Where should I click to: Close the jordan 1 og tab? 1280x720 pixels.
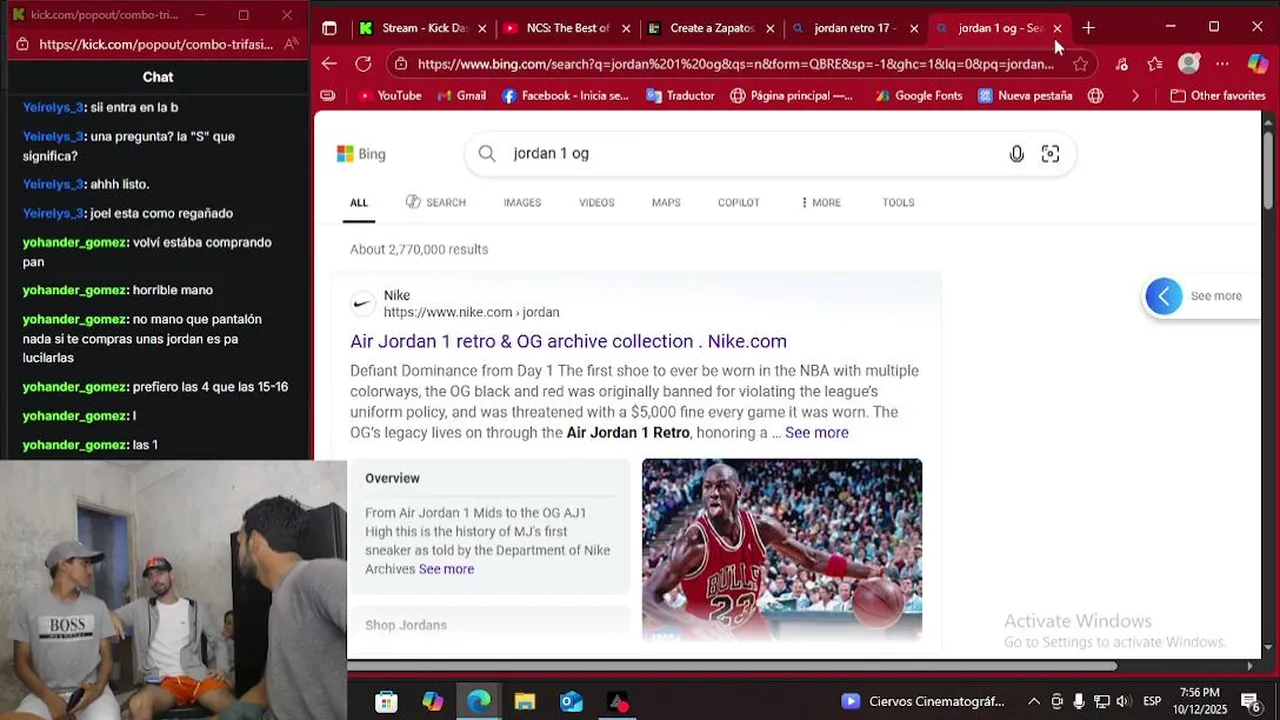1057,28
